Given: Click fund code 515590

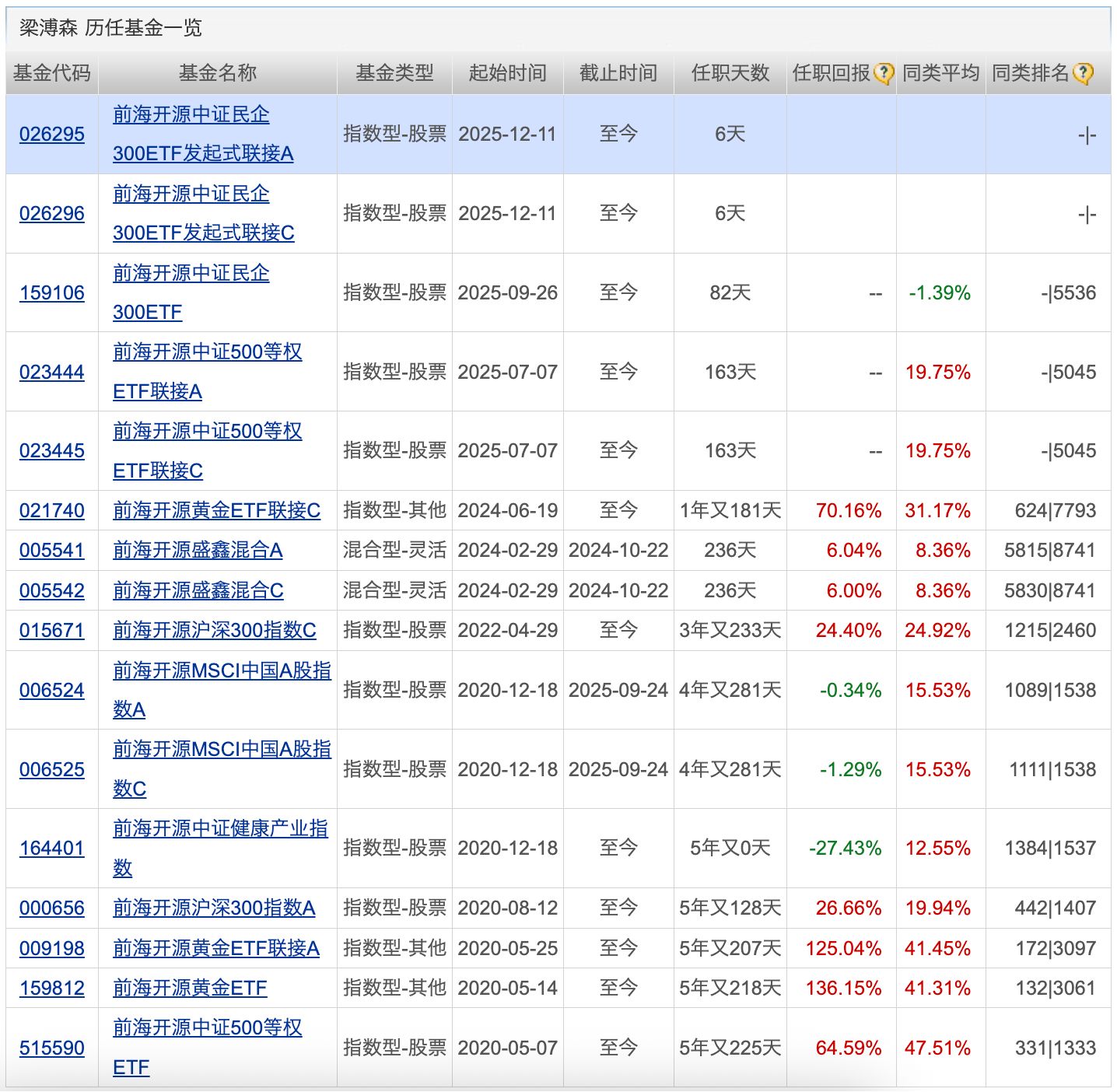Looking at the screenshot, I should (x=52, y=1048).
